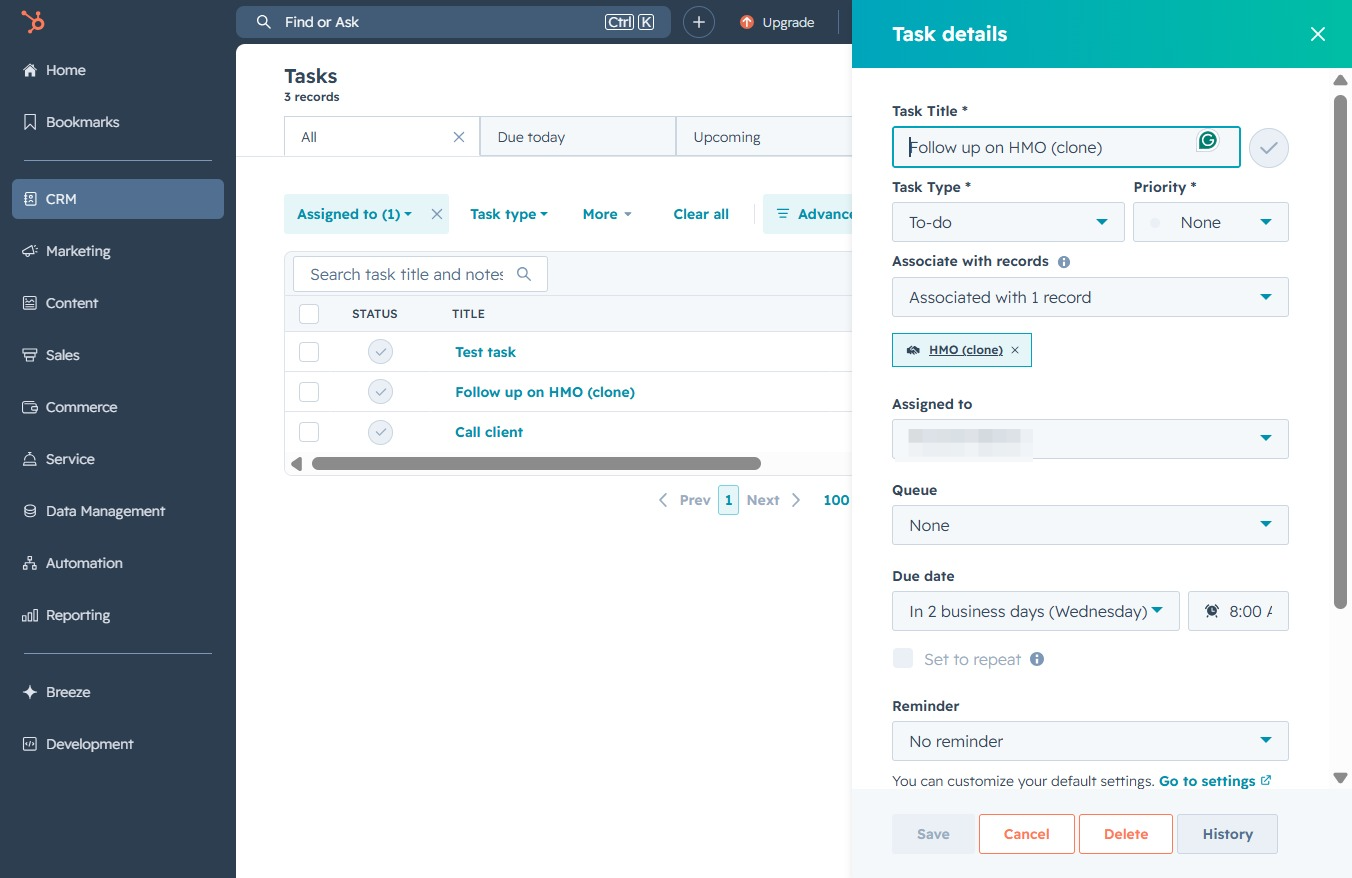
Task: Click the Bookmarks icon in sidebar
Action: 29,122
